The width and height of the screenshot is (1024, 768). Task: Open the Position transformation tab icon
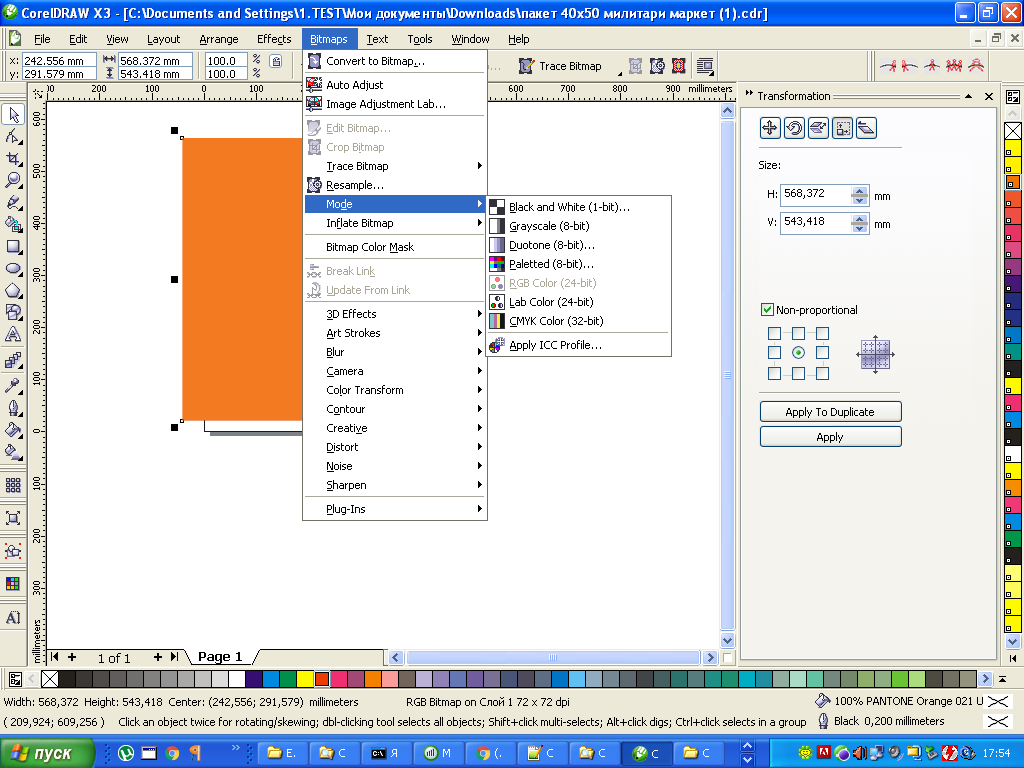770,128
